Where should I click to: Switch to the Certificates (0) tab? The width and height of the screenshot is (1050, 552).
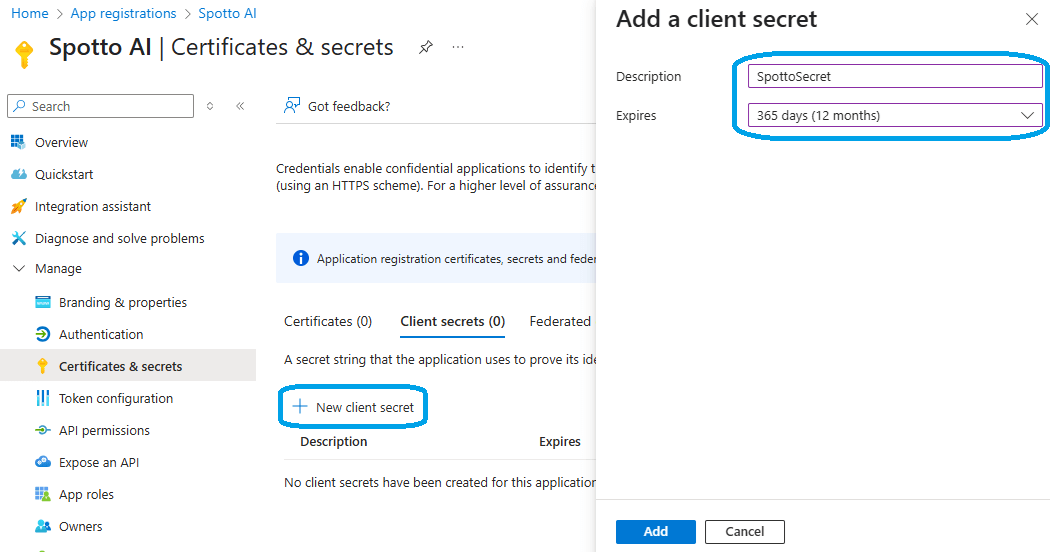point(328,321)
